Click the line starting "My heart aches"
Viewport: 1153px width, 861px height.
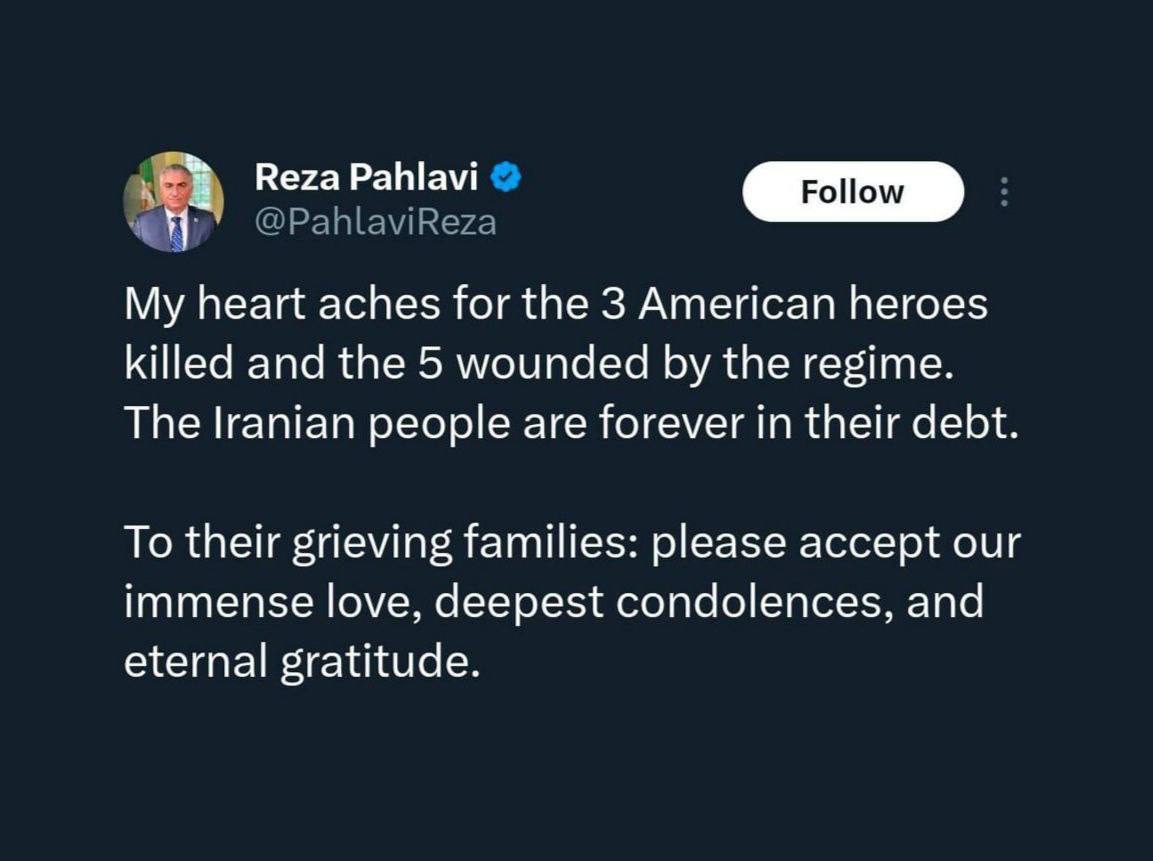(555, 304)
